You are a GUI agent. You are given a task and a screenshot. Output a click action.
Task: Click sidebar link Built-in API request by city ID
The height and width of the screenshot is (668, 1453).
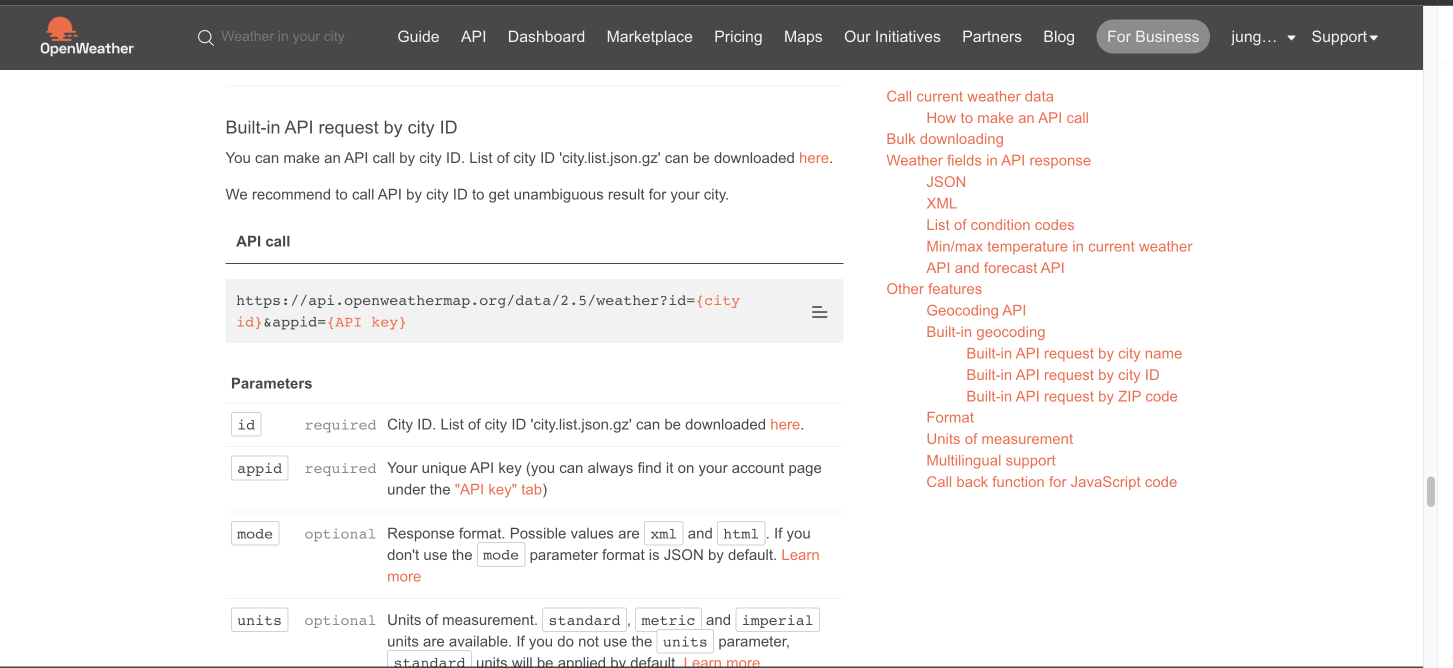[1063, 375]
